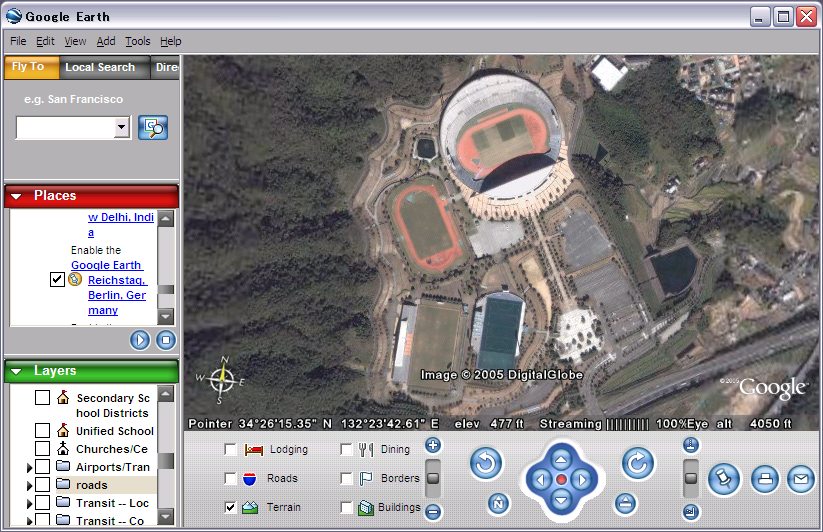
Task: Click the add placemark pushpin icon
Action: [722, 479]
